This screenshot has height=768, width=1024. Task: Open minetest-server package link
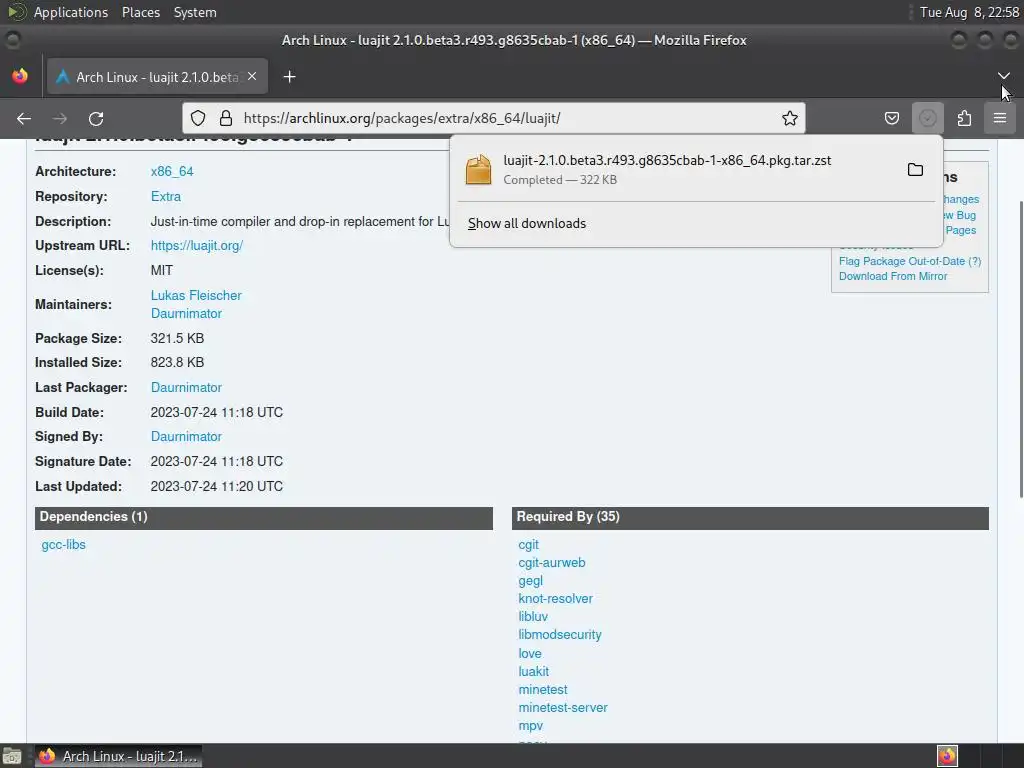click(x=563, y=707)
